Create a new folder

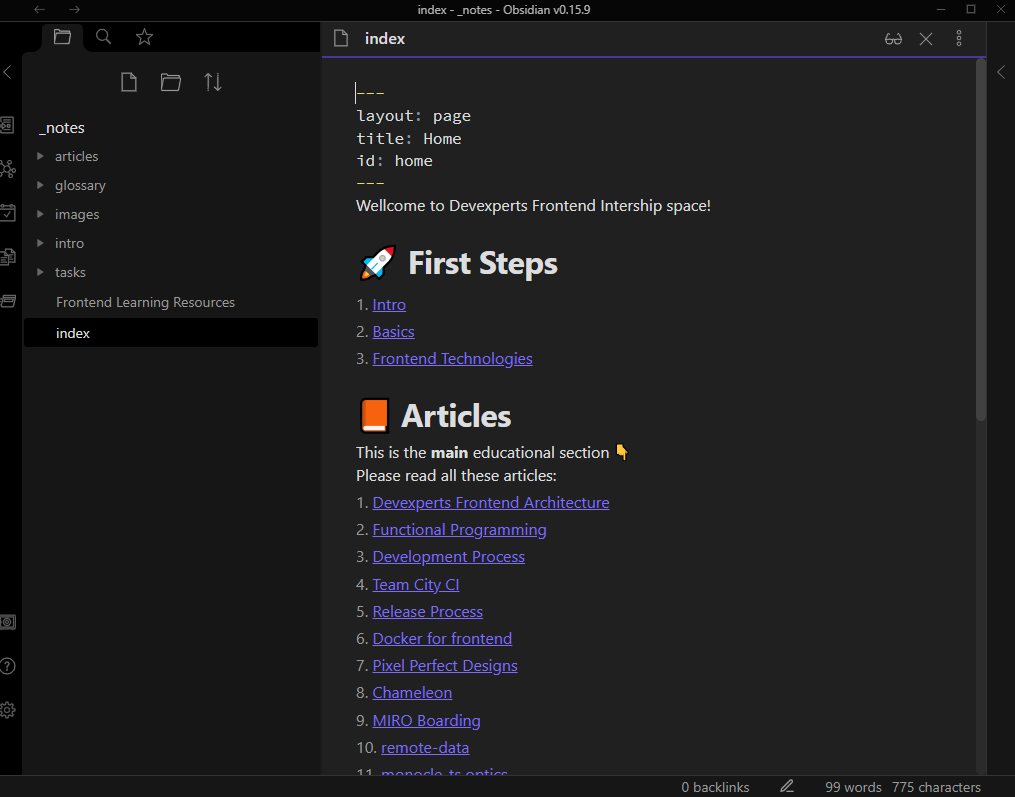pos(170,82)
